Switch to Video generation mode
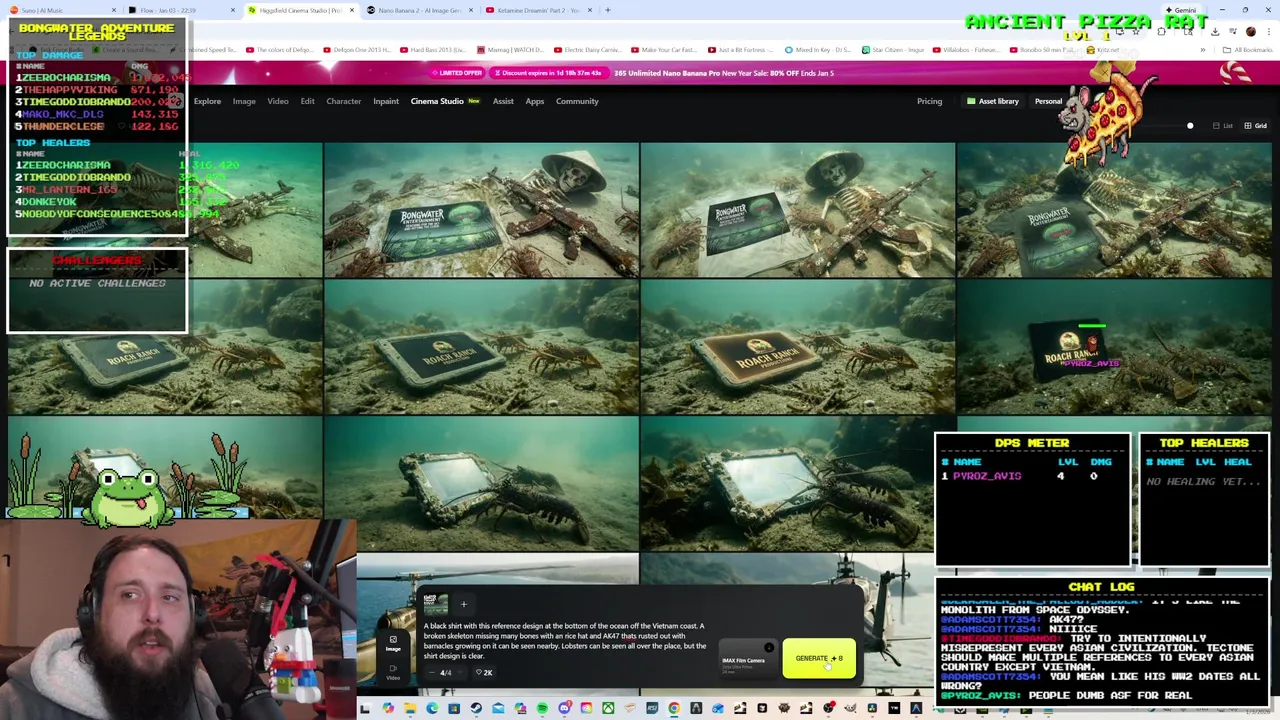Screen dimensions: 1280x720 pyautogui.click(x=393, y=672)
